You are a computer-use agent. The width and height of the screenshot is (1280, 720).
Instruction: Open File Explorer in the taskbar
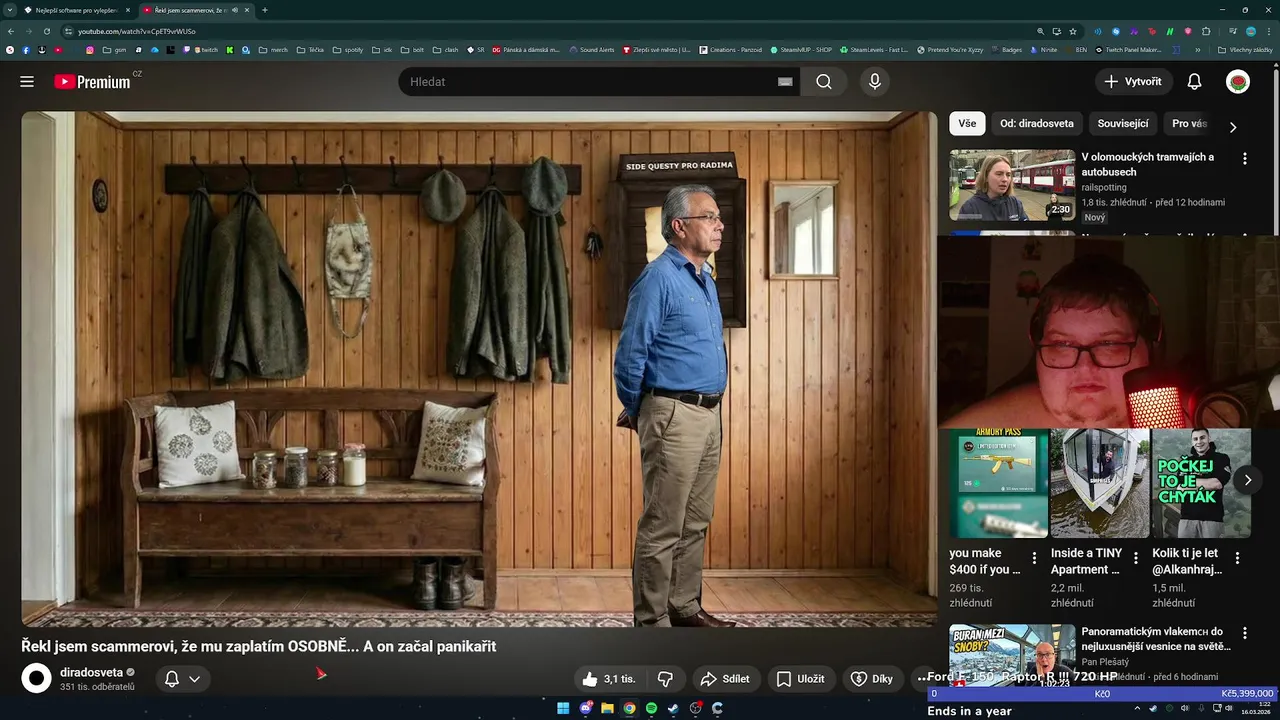tap(607, 708)
